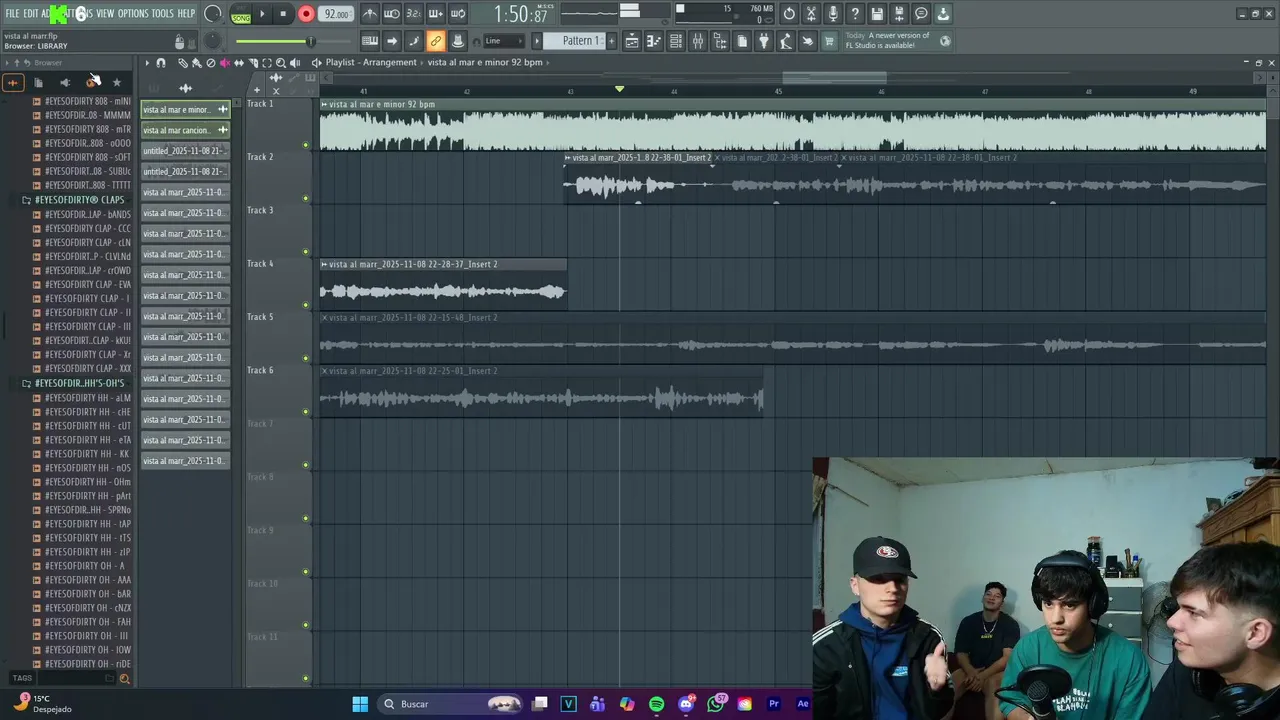Select the Zoom magnifier tool in Playlist
This screenshot has width=1280, height=720.
tap(281, 63)
